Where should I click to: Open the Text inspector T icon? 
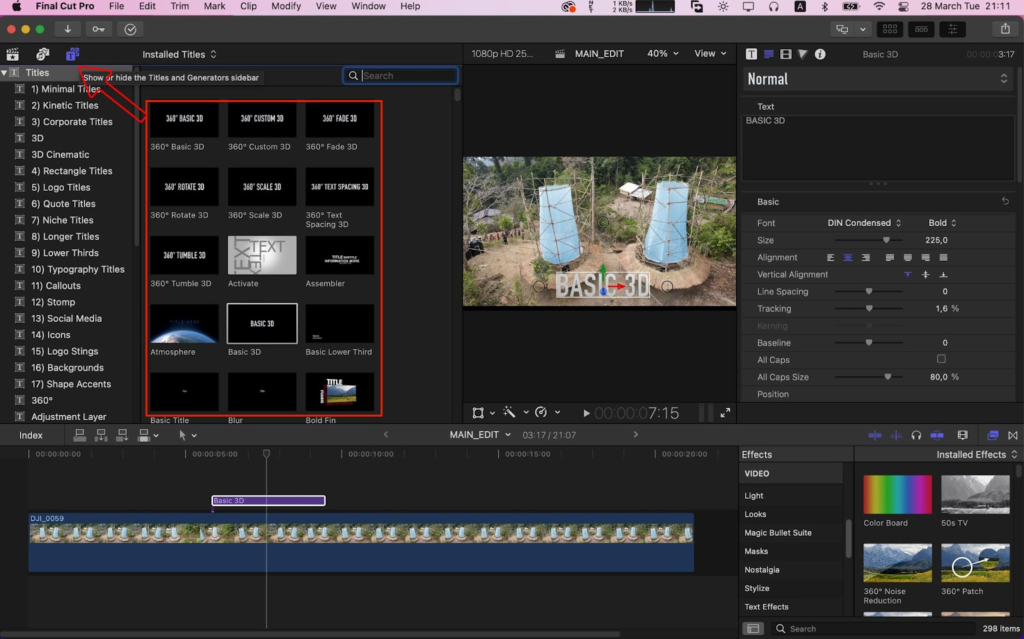coord(751,54)
